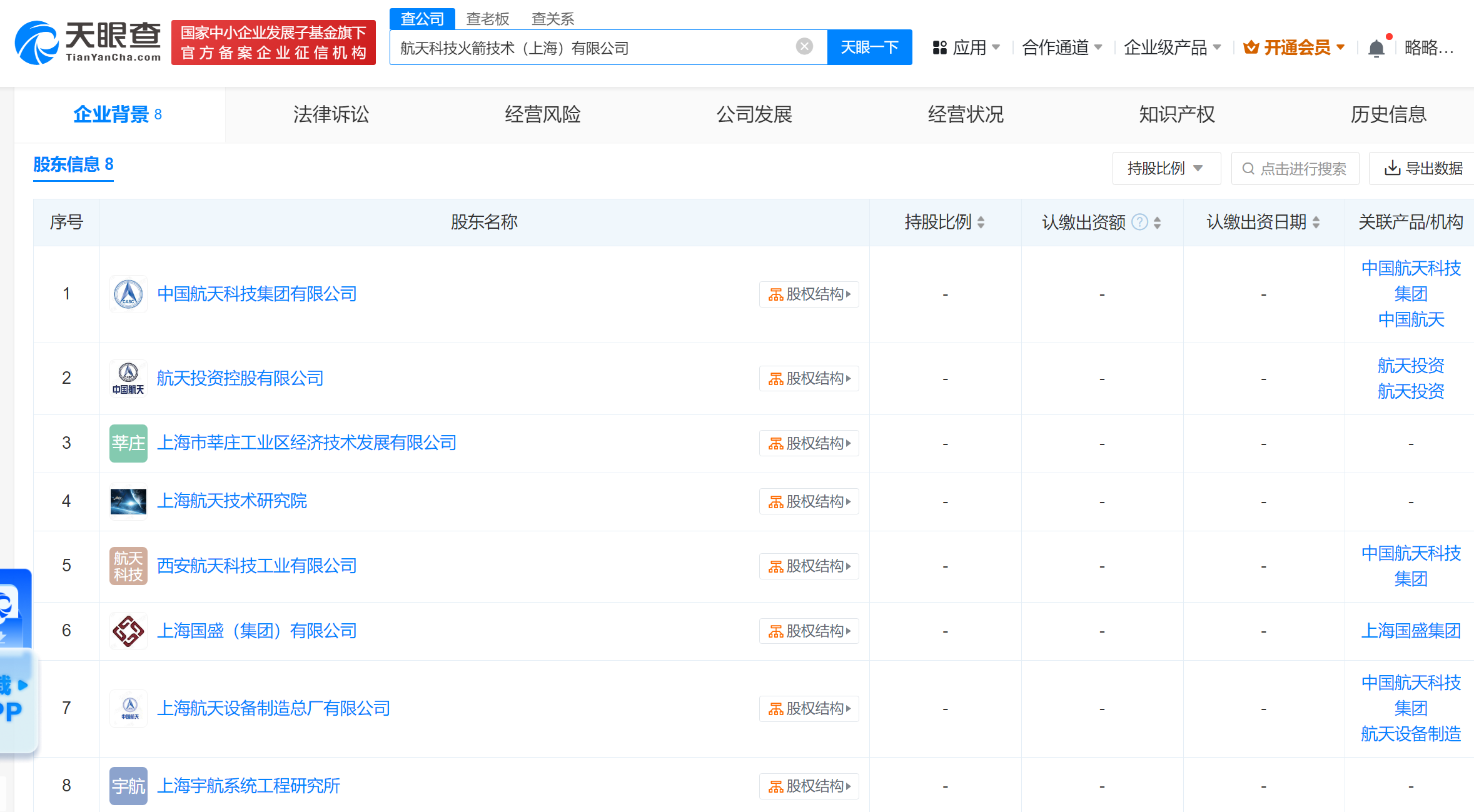Click the TianYanCha logo

click(x=88, y=43)
